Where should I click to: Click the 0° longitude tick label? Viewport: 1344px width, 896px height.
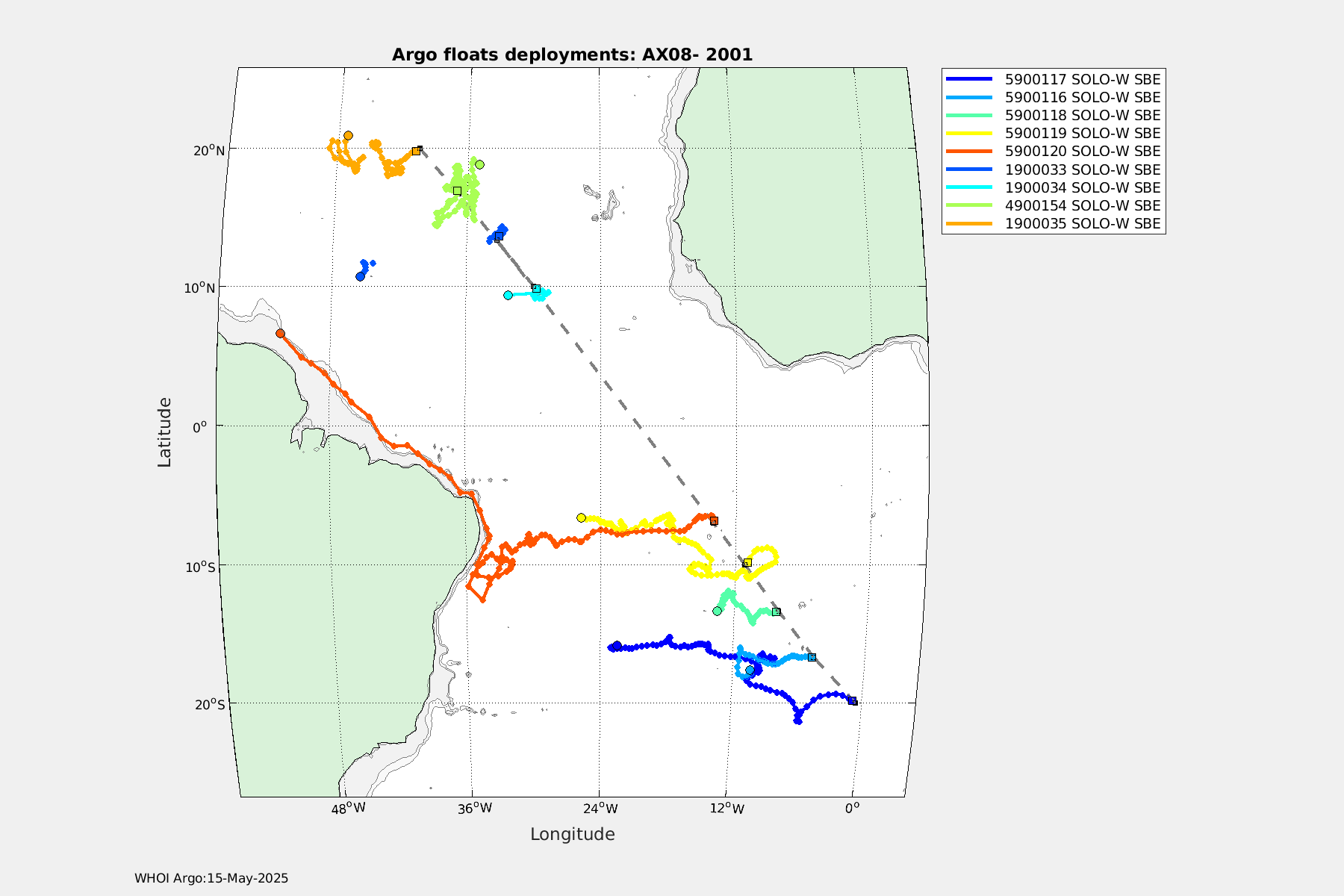pos(853,808)
